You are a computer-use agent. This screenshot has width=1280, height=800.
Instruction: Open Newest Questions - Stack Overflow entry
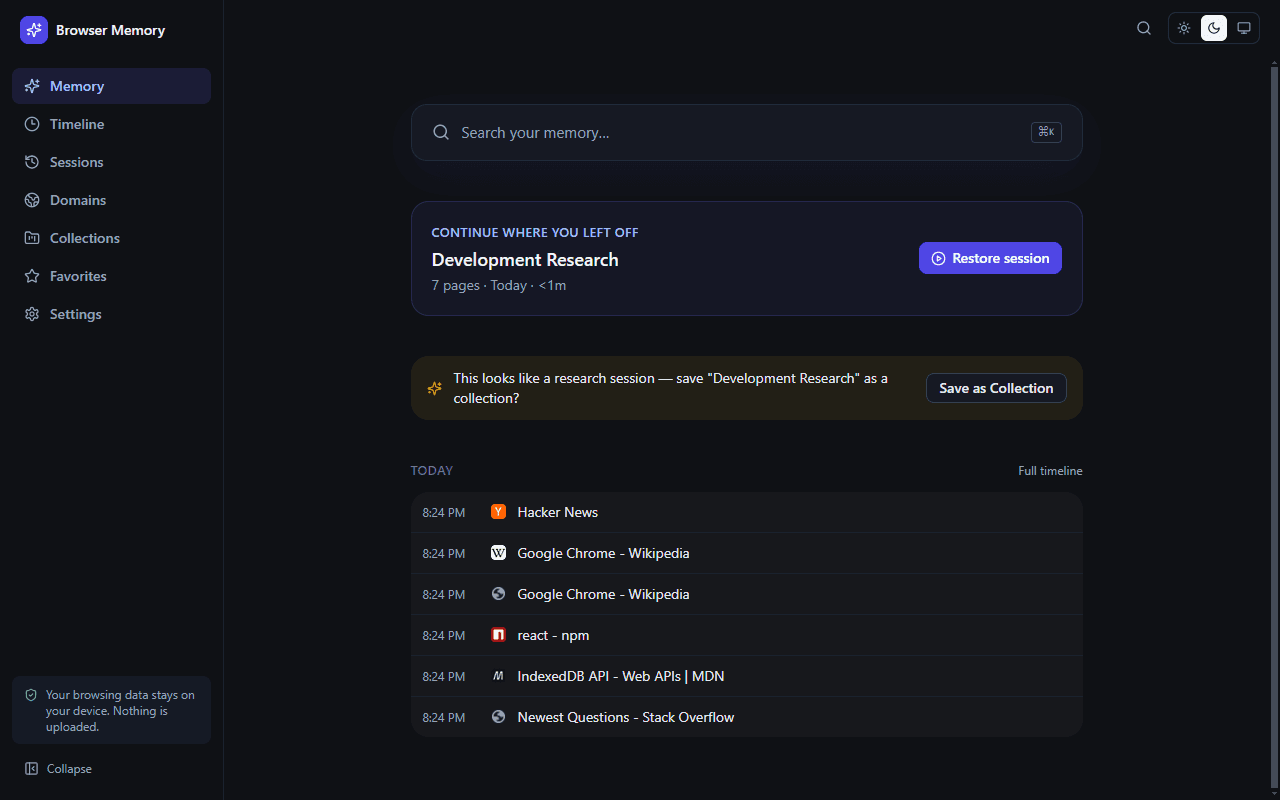[747, 717]
